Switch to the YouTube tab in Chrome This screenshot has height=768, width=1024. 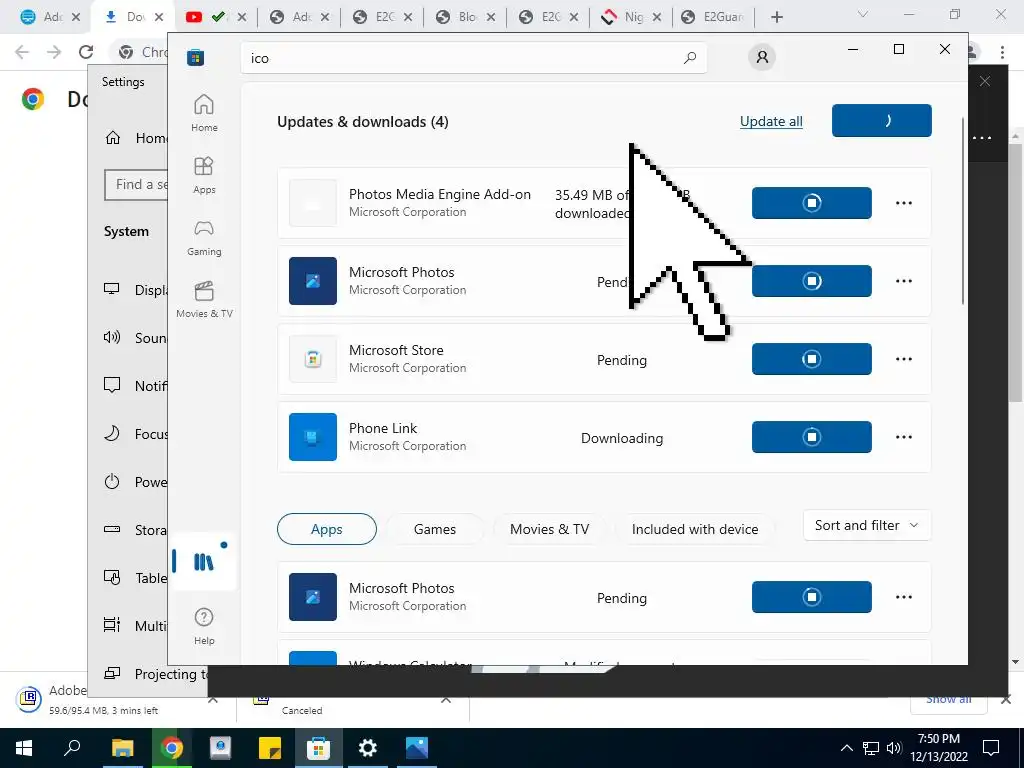coord(216,17)
